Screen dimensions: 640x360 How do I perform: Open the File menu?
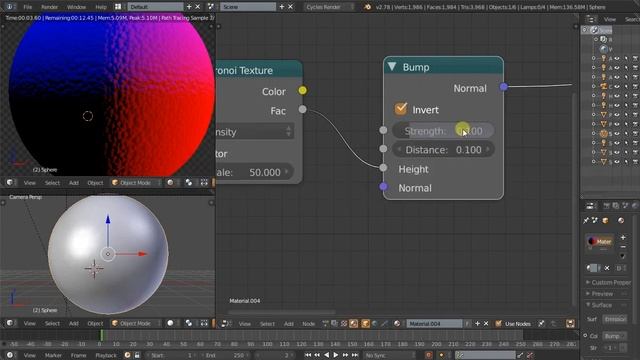click(x=27, y=7)
